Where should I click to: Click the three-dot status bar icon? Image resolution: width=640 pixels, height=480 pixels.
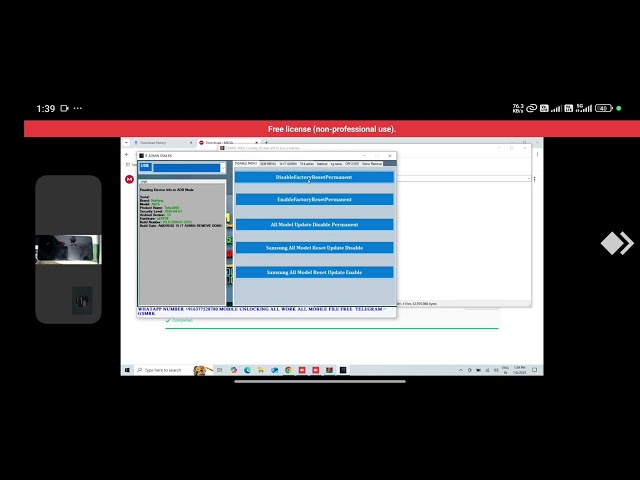(x=78, y=108)
